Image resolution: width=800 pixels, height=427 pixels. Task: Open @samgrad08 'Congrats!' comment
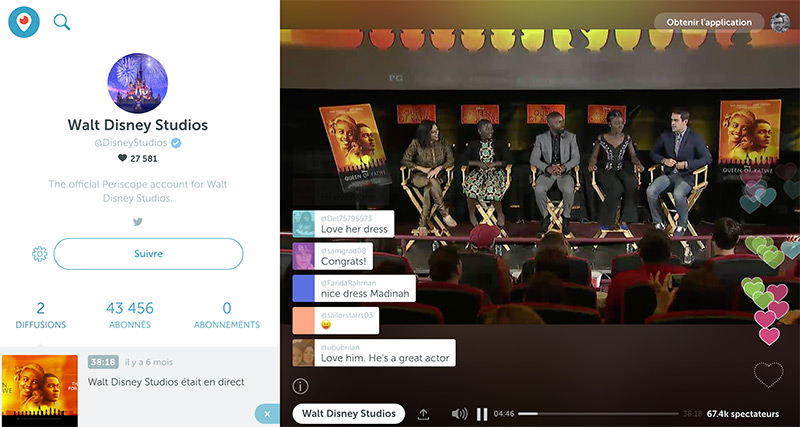click(x=333, y=256)
